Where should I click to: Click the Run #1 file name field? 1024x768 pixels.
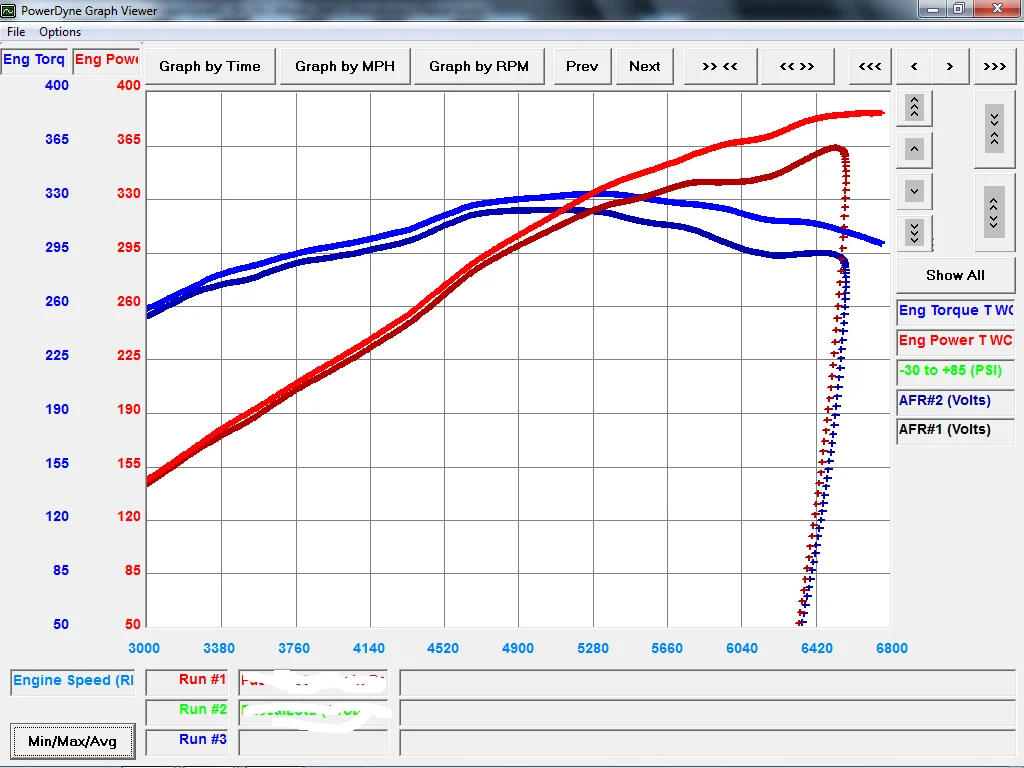click(313, 682)
